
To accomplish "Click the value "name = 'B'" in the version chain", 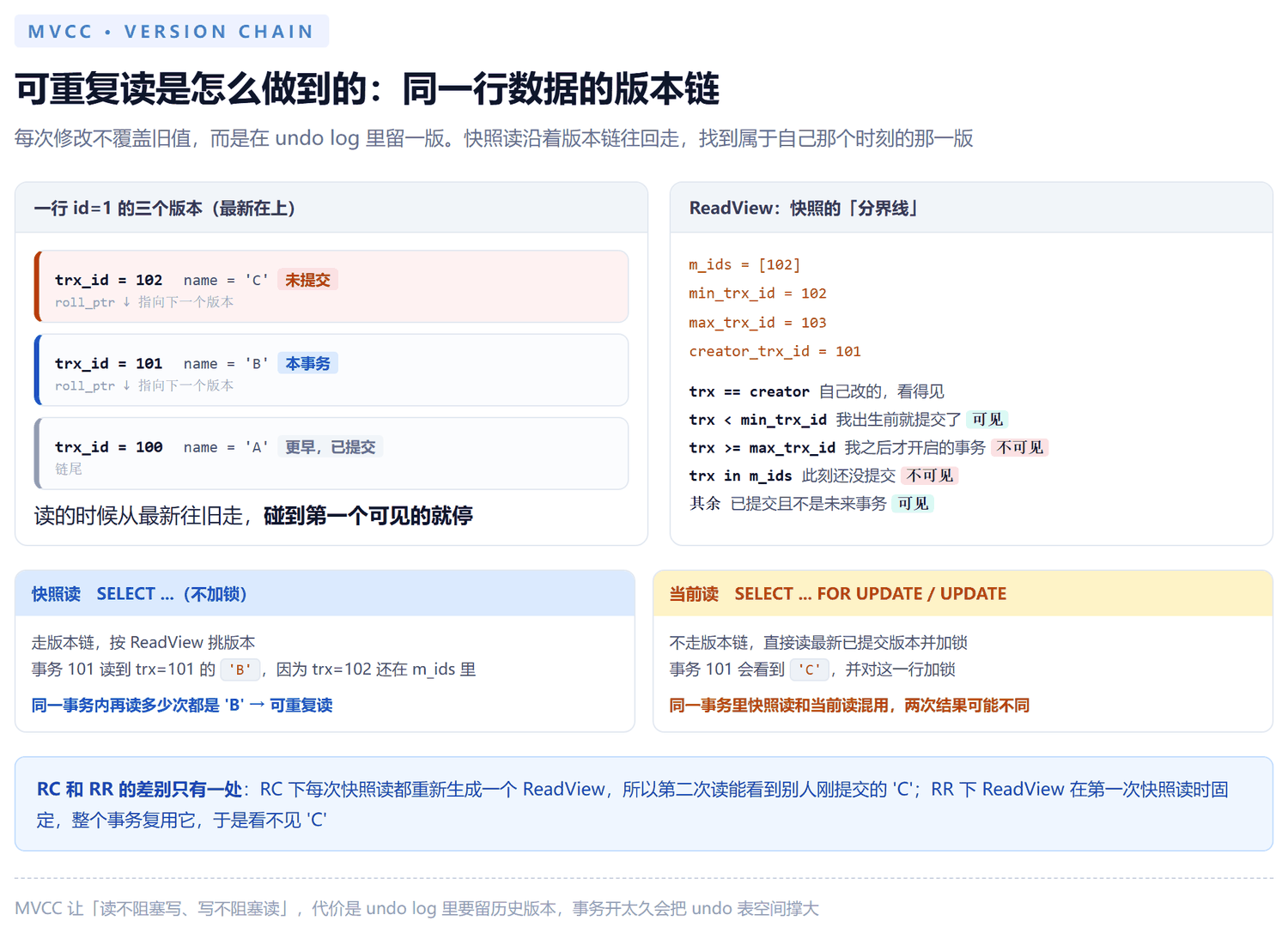I will 226,363.
